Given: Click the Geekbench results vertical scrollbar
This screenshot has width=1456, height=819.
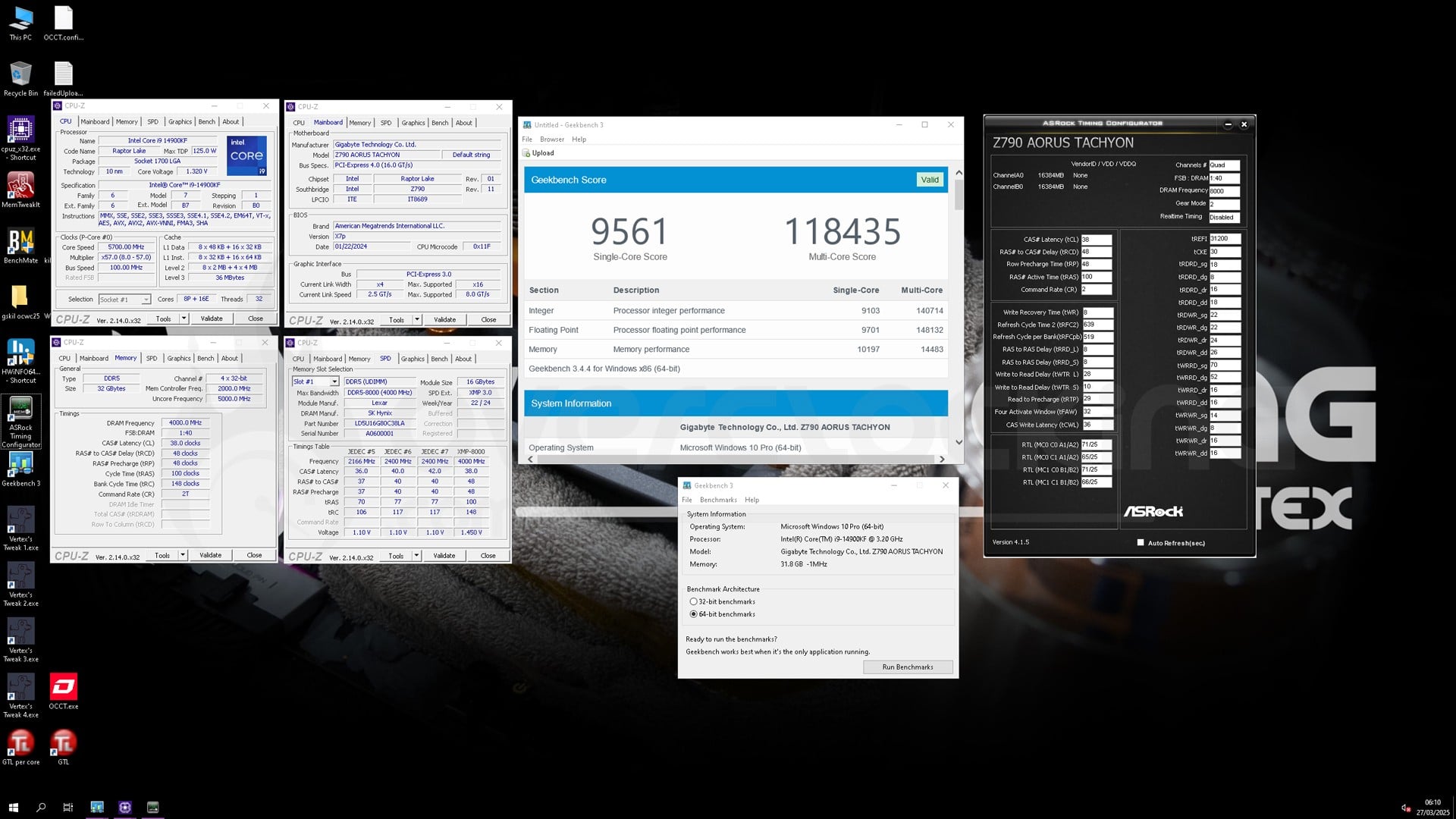Looking at the screenshot, I should tap(959, 307).
